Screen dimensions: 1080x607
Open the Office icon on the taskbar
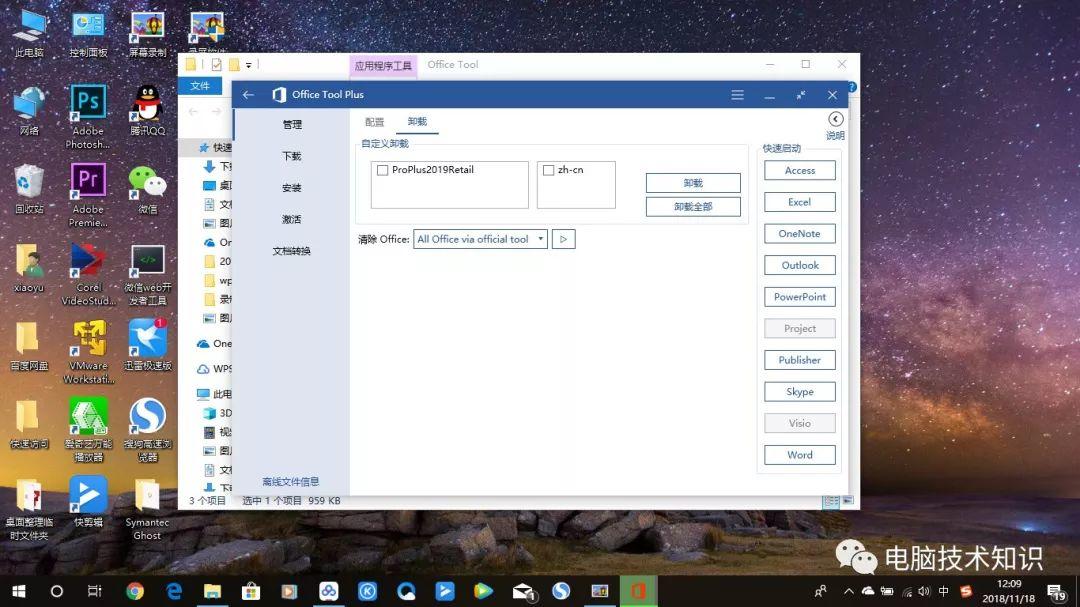(x=638, y=591)
